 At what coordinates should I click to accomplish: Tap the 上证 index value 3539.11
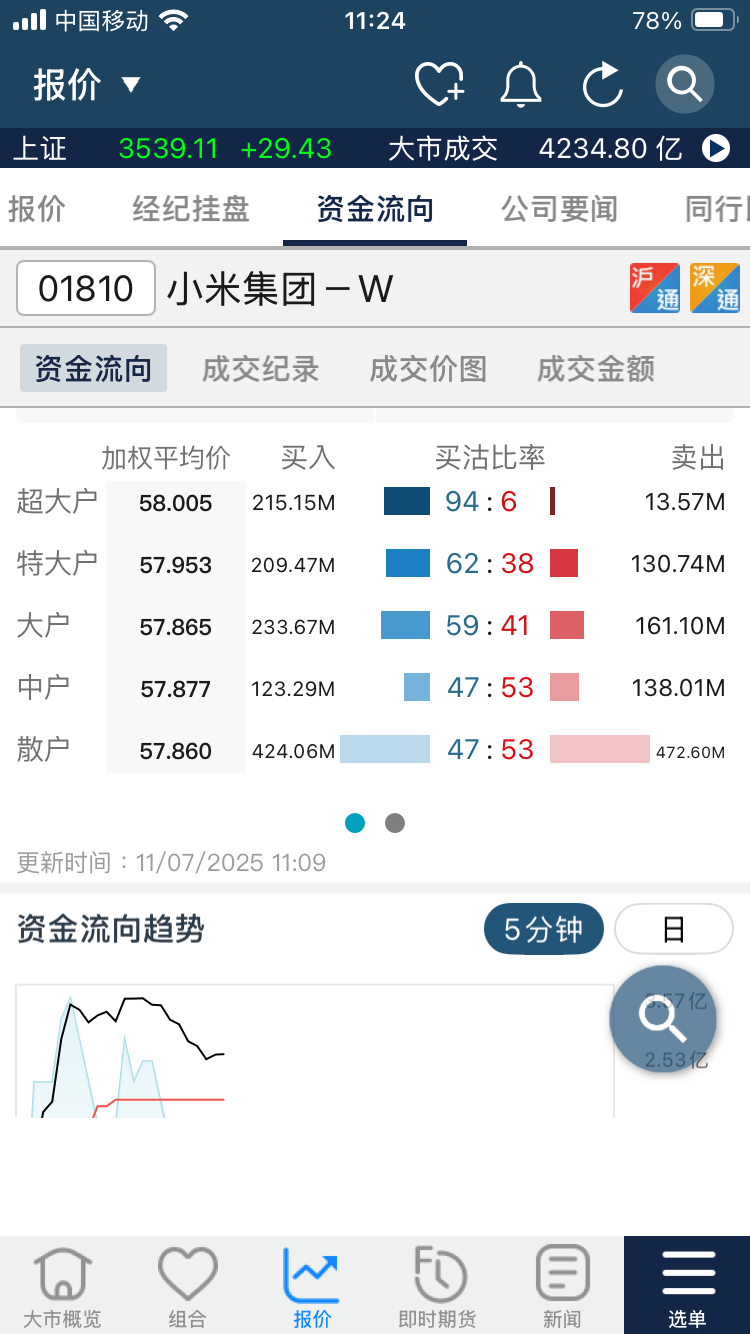[168, 148]
